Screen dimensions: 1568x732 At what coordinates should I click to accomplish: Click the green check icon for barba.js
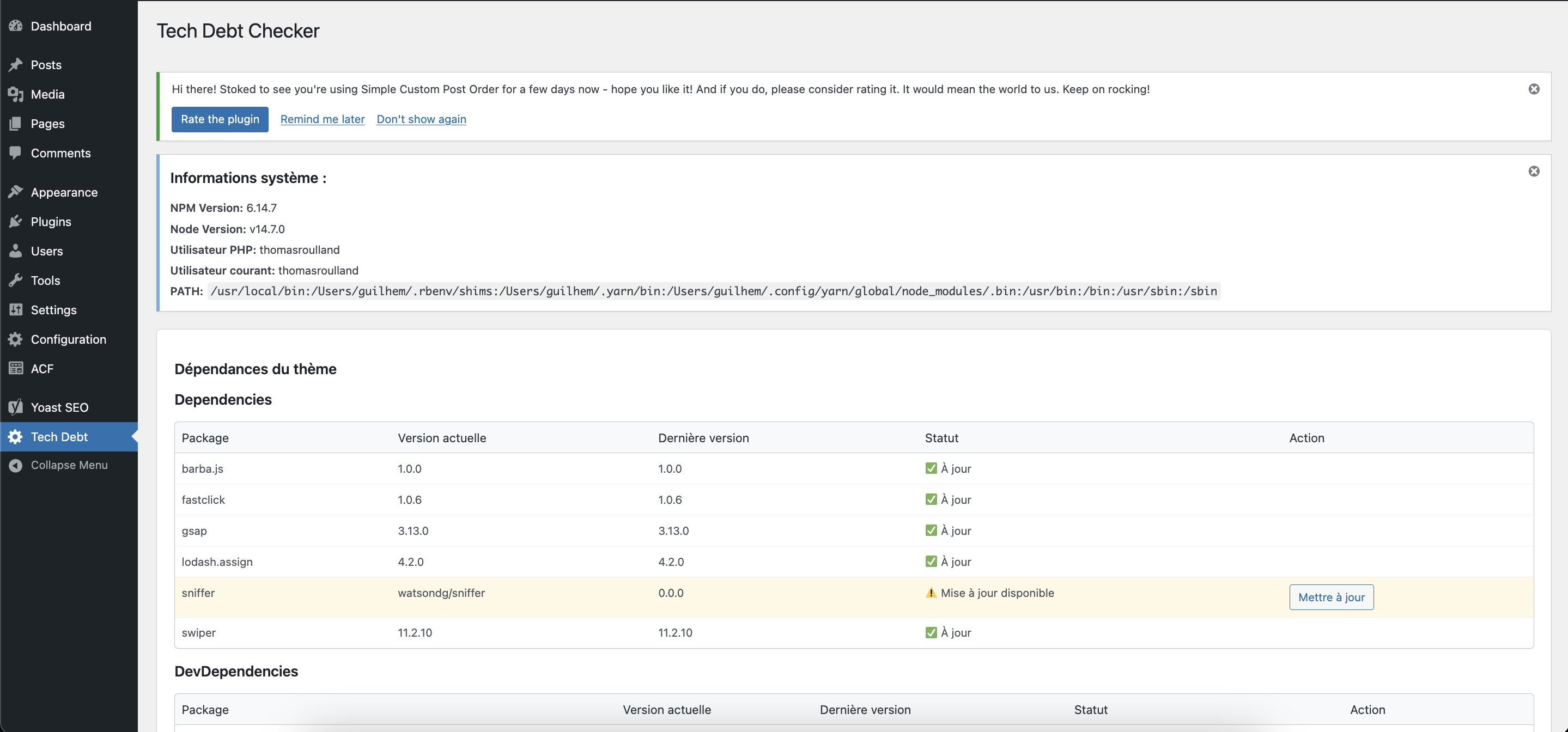coord(931,468)
